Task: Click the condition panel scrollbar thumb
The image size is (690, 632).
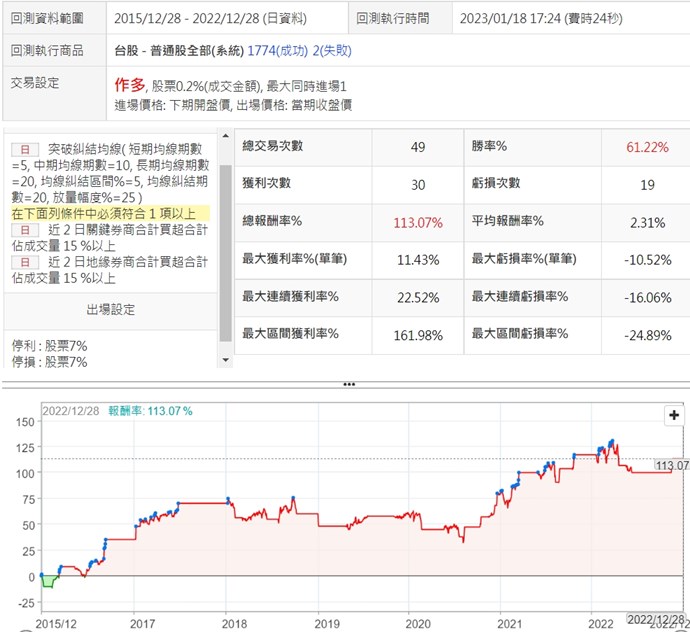Action: tap(226, 253)
